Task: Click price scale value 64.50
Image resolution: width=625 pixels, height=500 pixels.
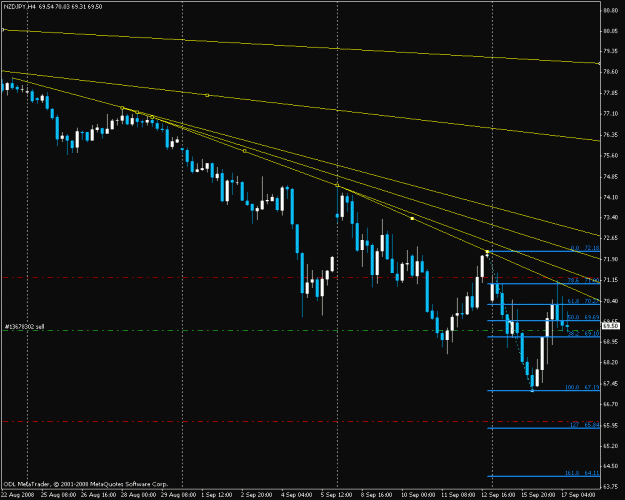Action: 611,466
